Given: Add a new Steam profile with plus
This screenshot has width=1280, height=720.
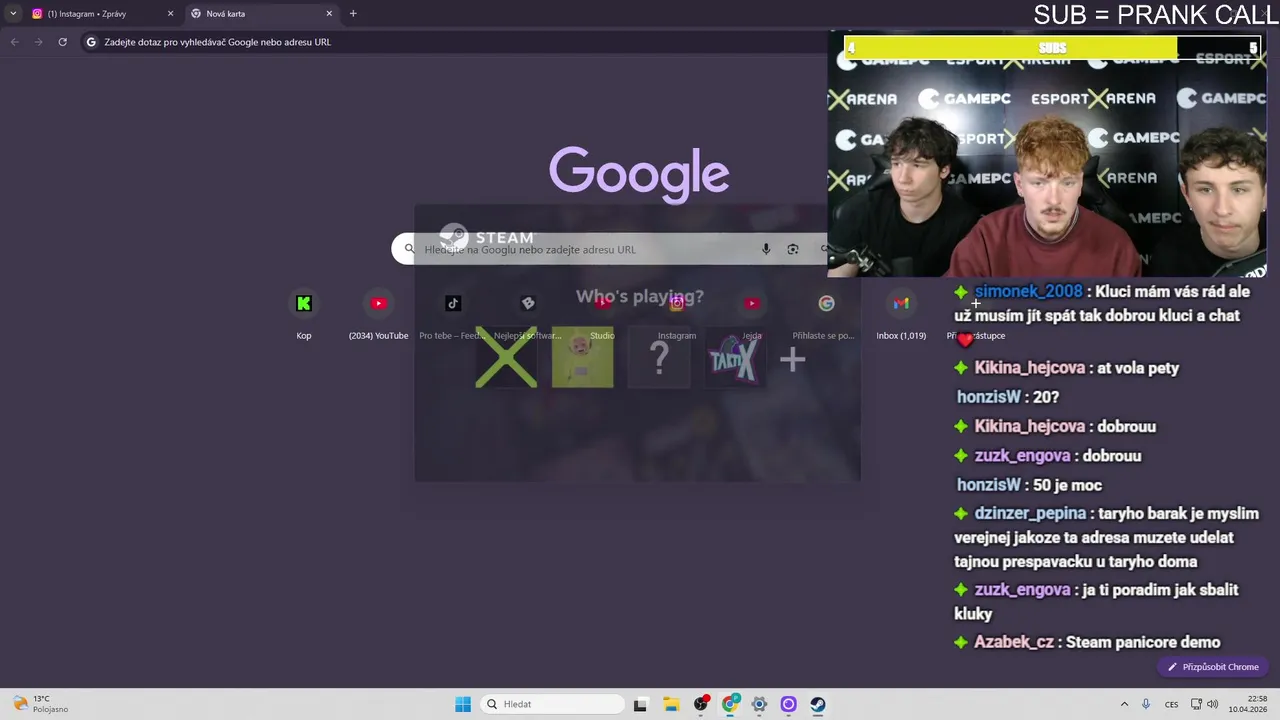Looking at the screenshot, I should tap(793, 359).
